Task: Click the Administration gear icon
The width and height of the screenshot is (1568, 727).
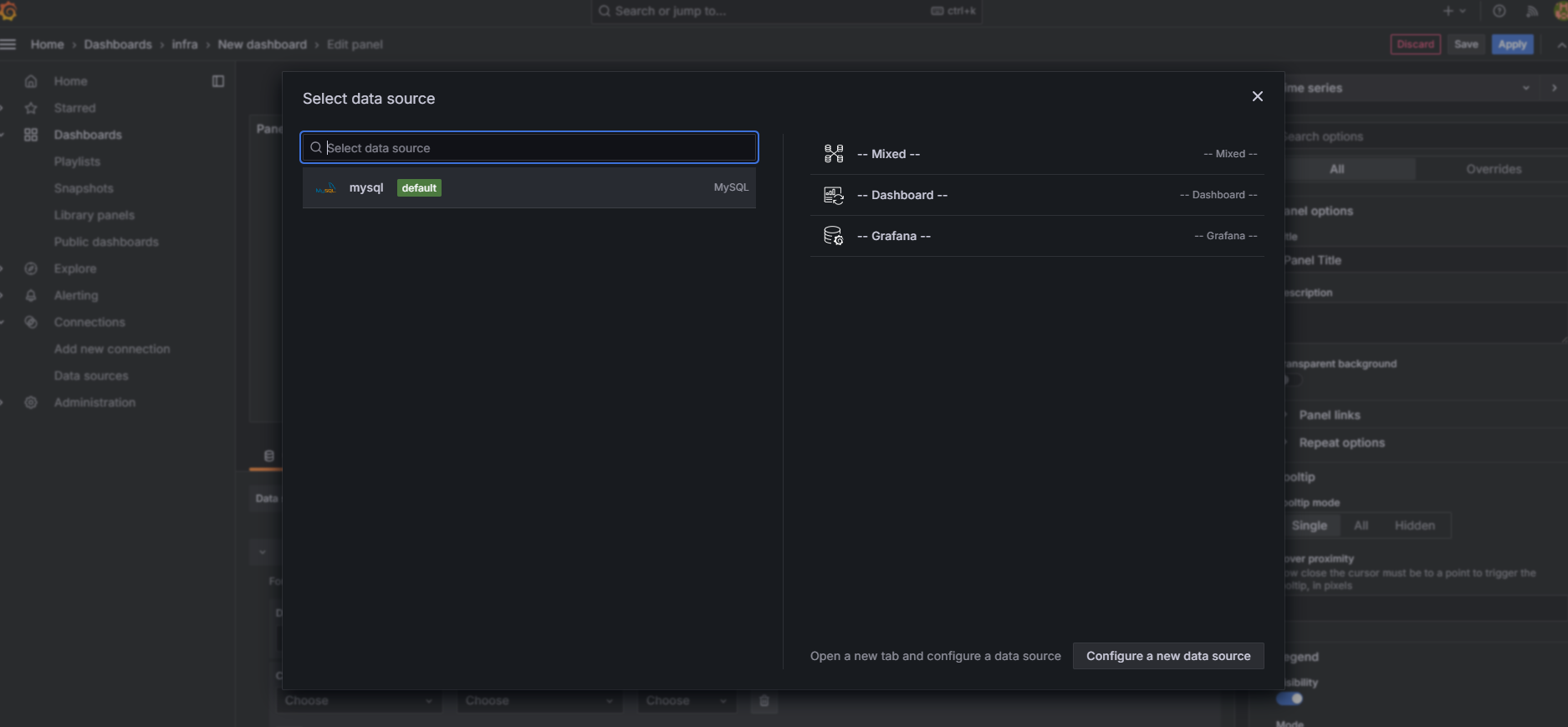Action: 31,402
